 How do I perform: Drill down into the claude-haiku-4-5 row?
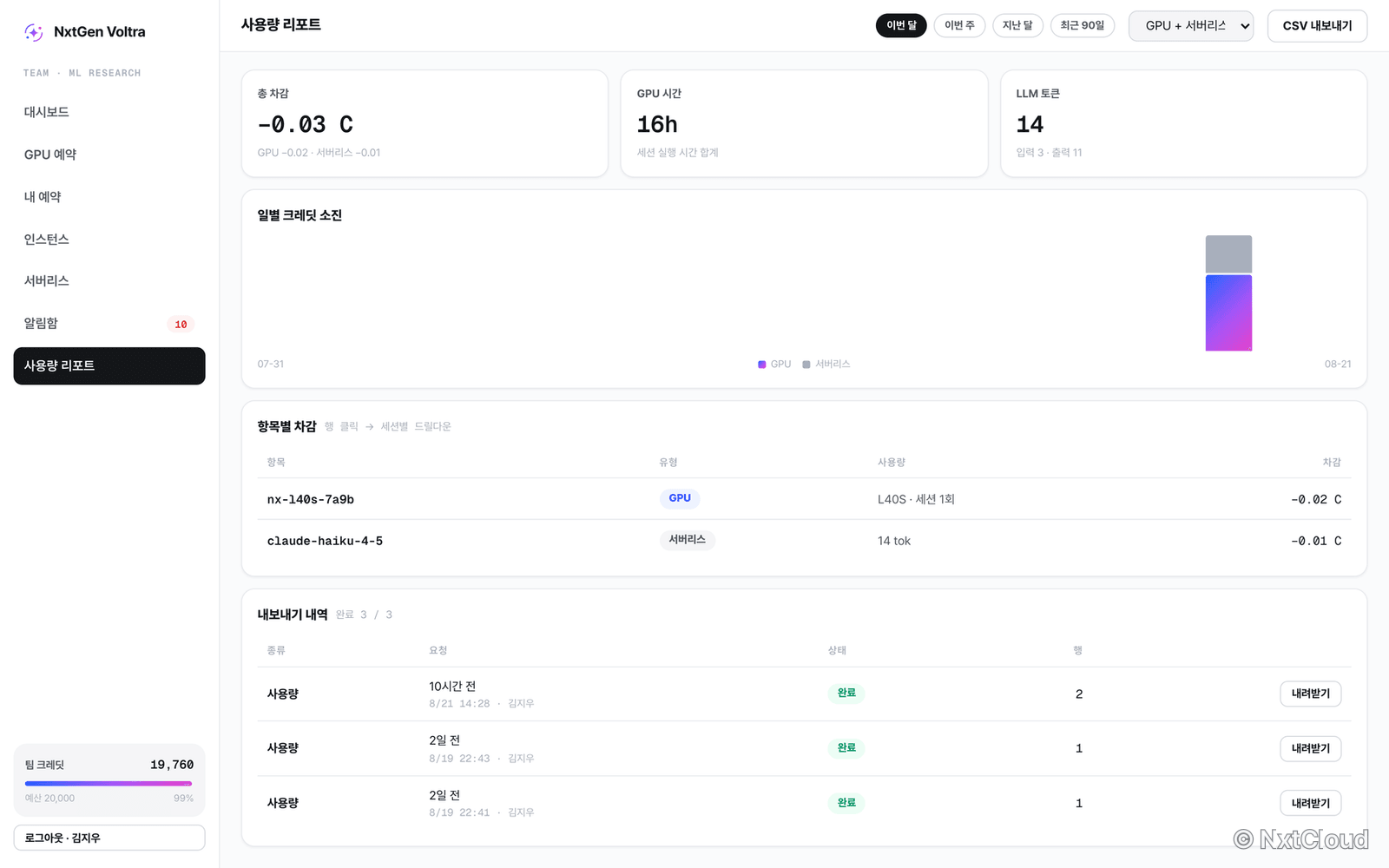click(x=804, y=541)
